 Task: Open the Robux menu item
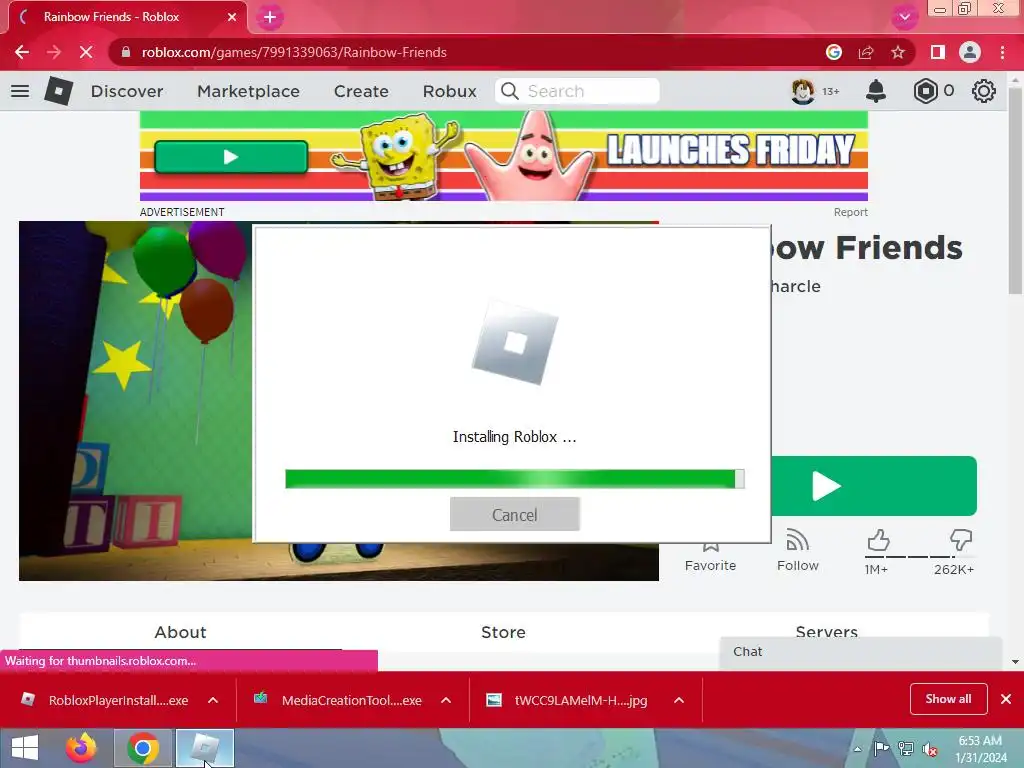pyautogui.click(x=449, y=91)
